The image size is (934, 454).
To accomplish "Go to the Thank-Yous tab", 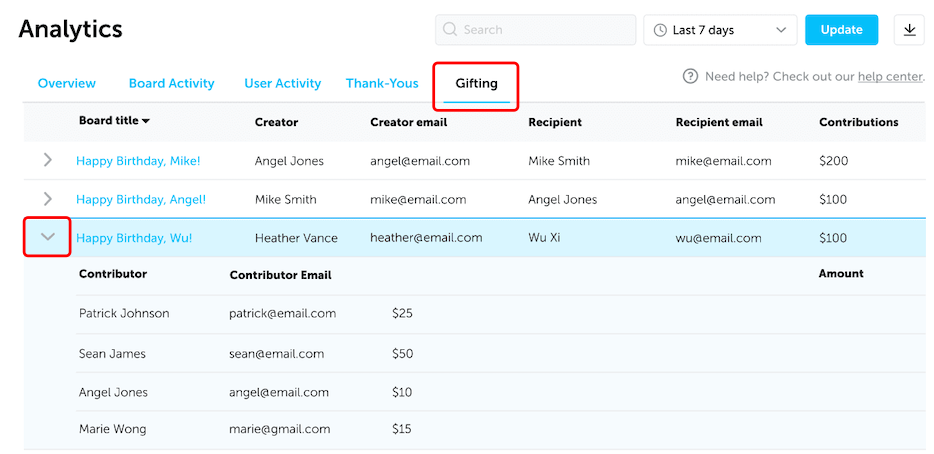I will click(x=382, y=83).
